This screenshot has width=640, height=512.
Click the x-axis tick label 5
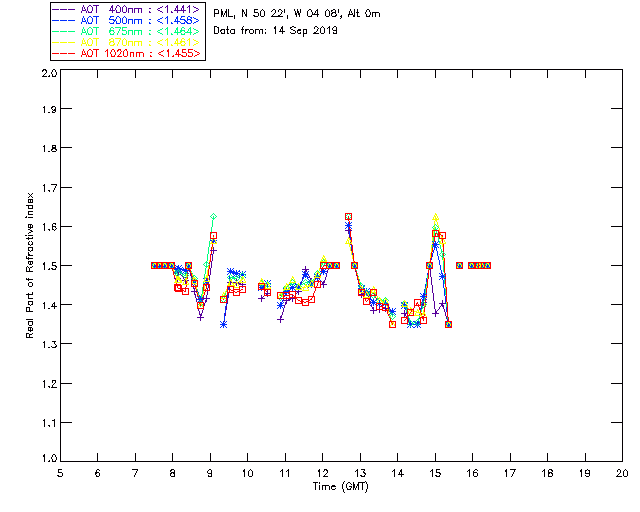click(60, 473)
